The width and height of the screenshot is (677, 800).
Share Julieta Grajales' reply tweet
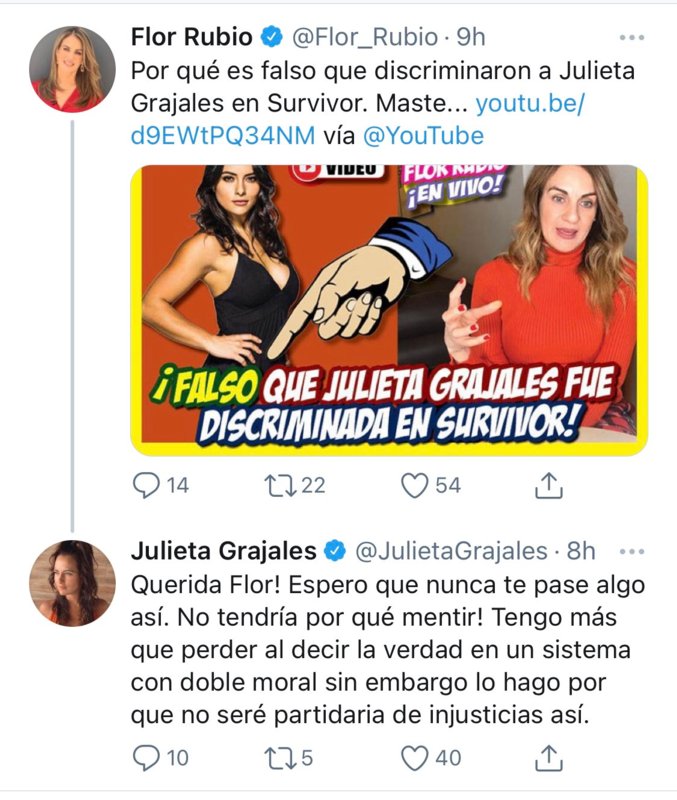pos(548,758)
